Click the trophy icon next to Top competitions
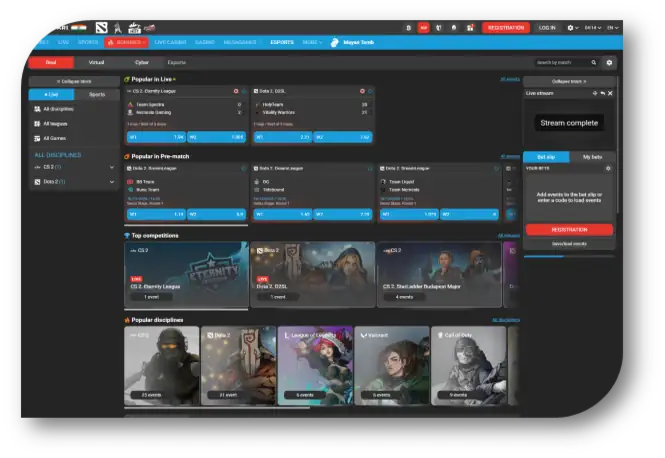665x458 pixels. 127,235
